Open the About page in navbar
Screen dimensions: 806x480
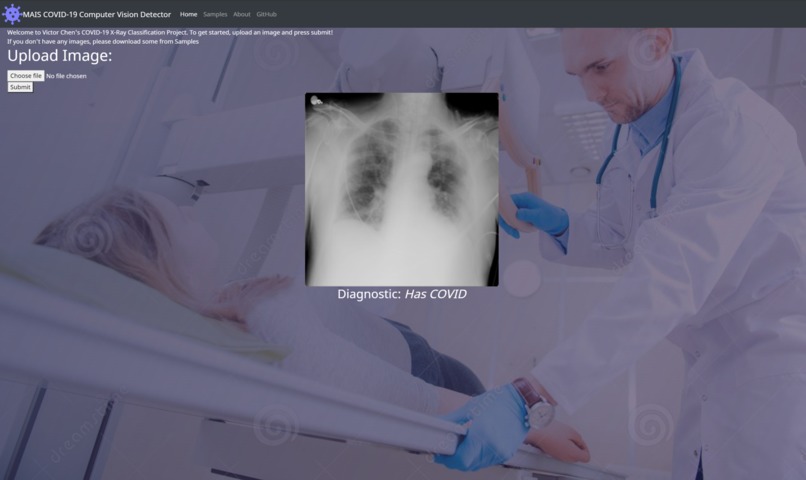coord(242,14)
